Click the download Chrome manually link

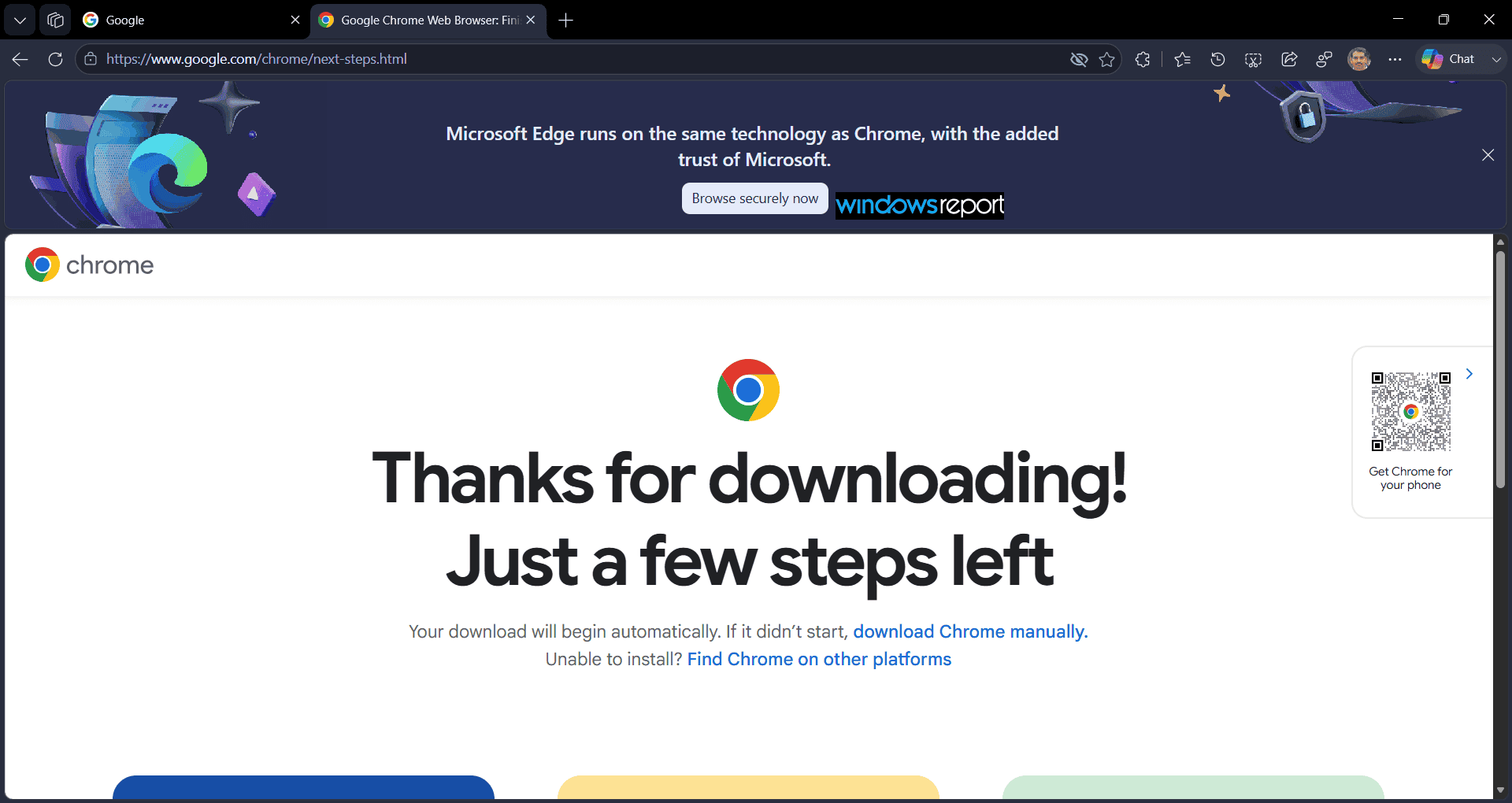970,631
